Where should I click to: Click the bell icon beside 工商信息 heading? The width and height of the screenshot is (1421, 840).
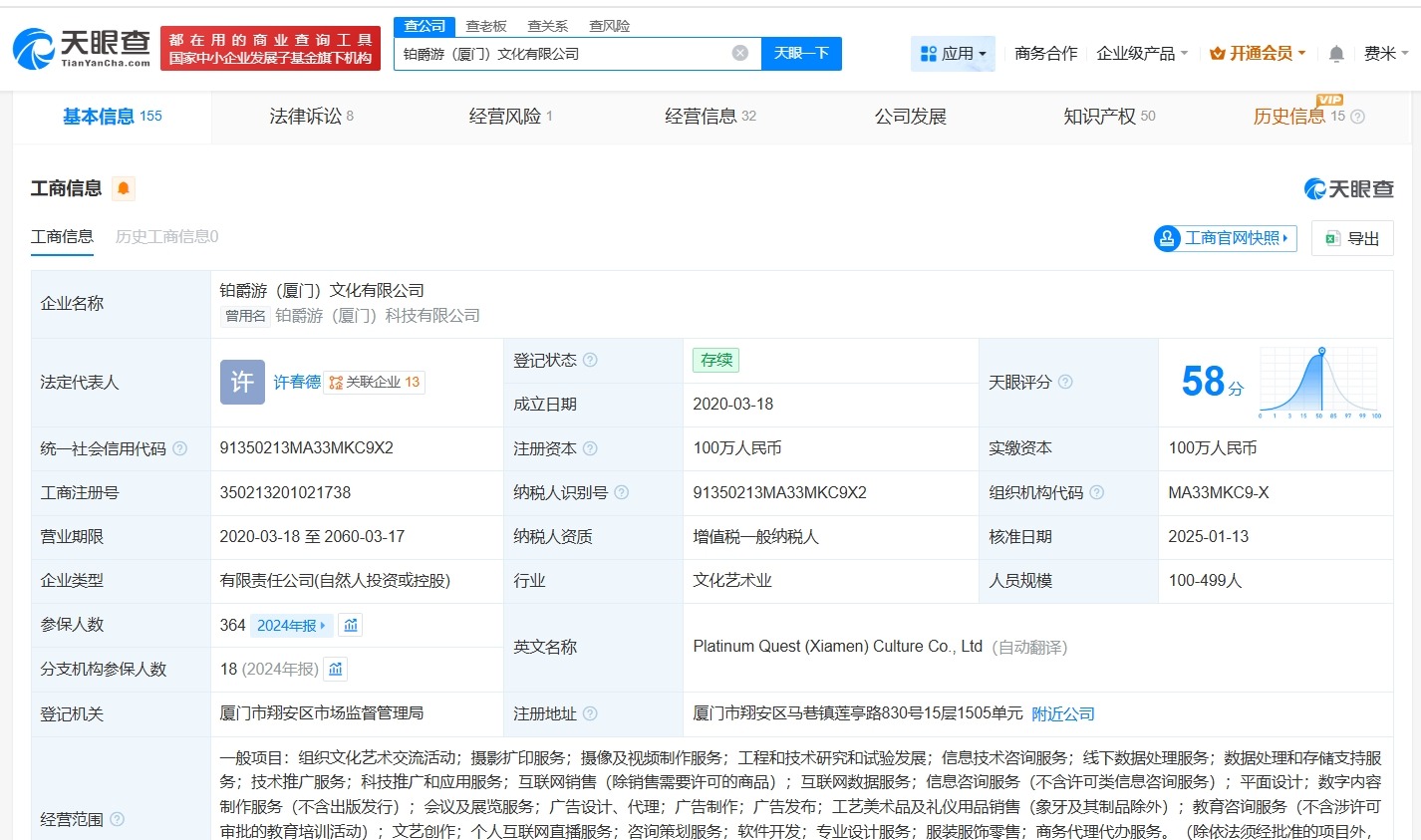(x=126, y=187)
